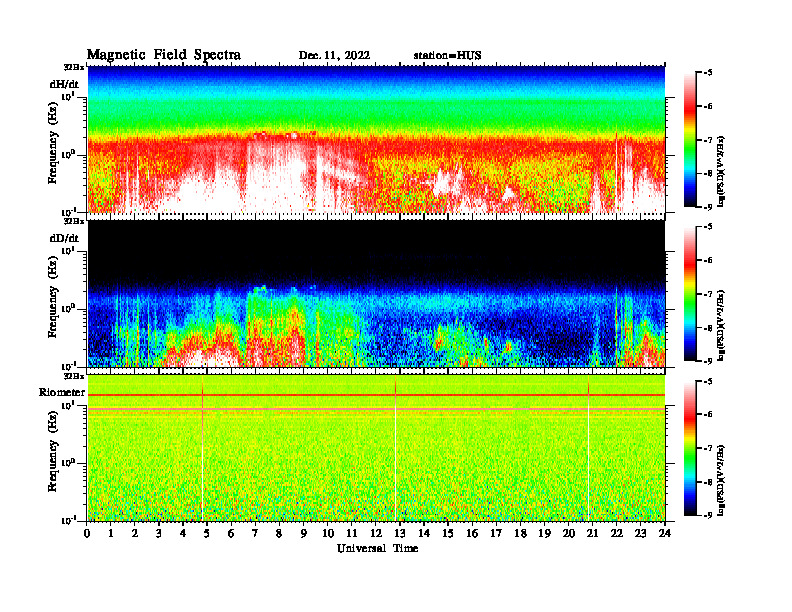Click inside the dH/dt spectrogram plot
The image size is (792, 612).
tap(376, 139)
